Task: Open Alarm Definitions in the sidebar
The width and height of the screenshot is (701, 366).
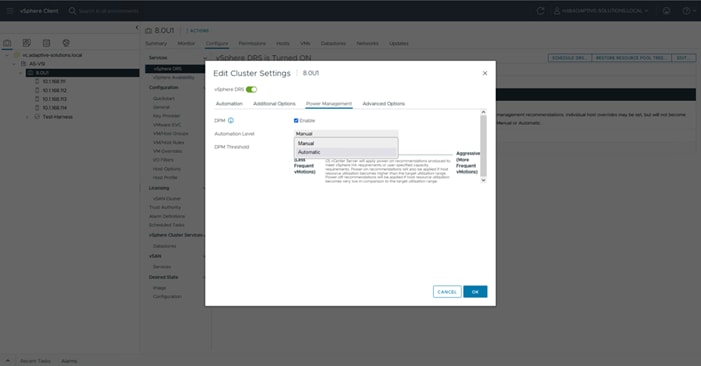Action: point(166,216)
